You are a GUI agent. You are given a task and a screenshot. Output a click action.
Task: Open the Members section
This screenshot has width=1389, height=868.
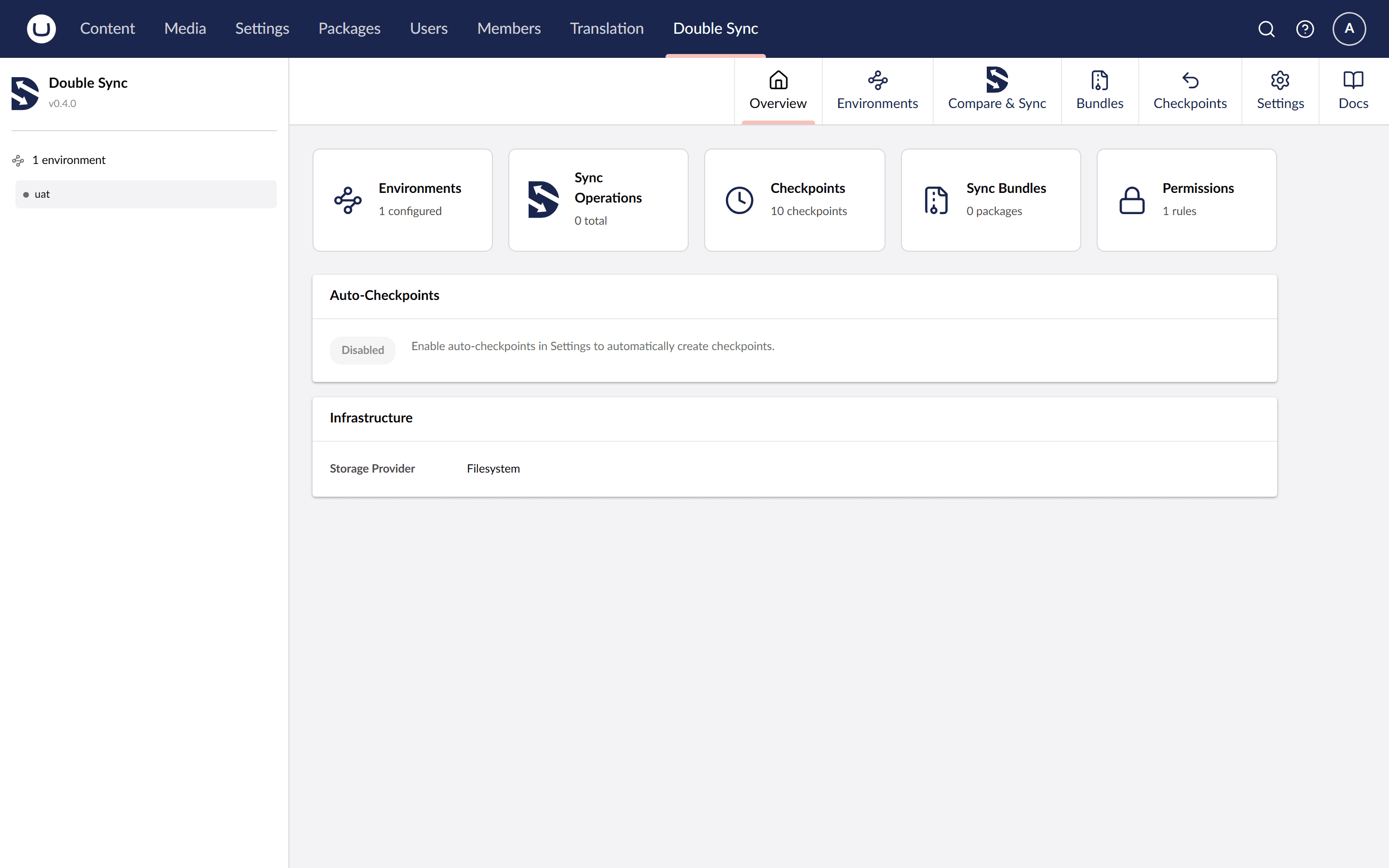pyautogui.click(x=509, y=29)
